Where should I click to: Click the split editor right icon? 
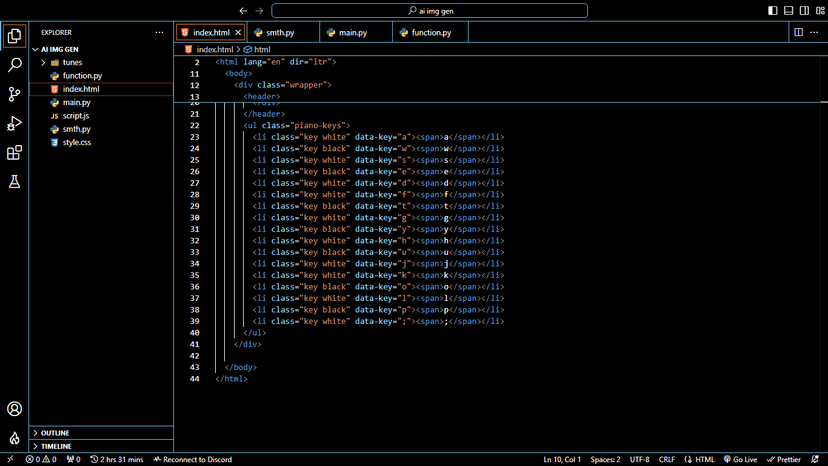tap(798, 32)
